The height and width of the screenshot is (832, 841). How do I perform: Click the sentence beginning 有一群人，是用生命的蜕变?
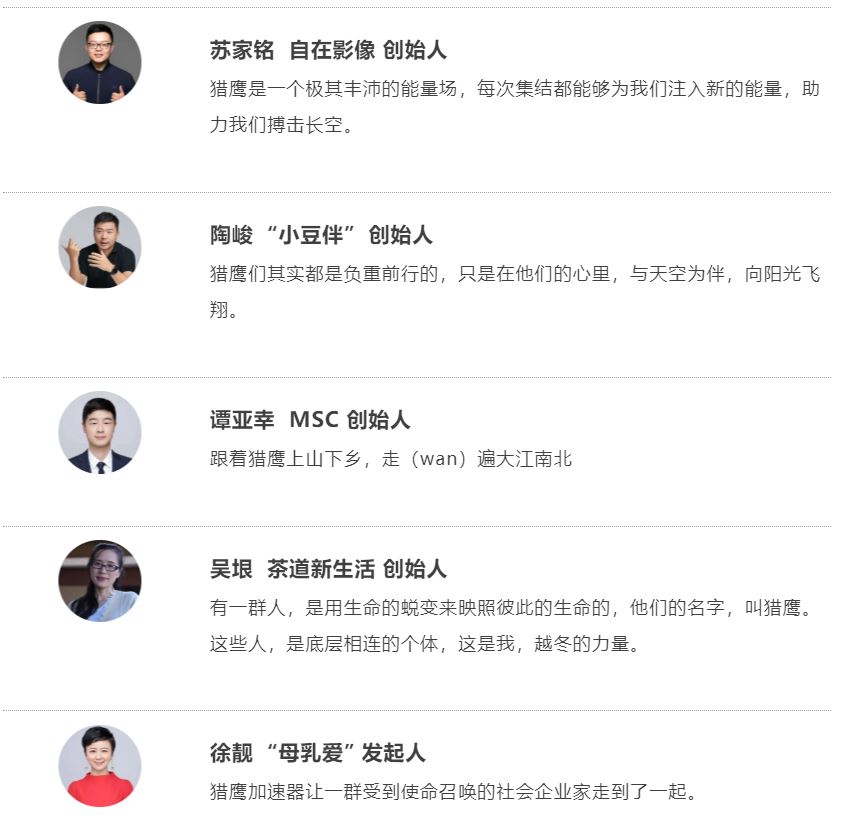512,608
